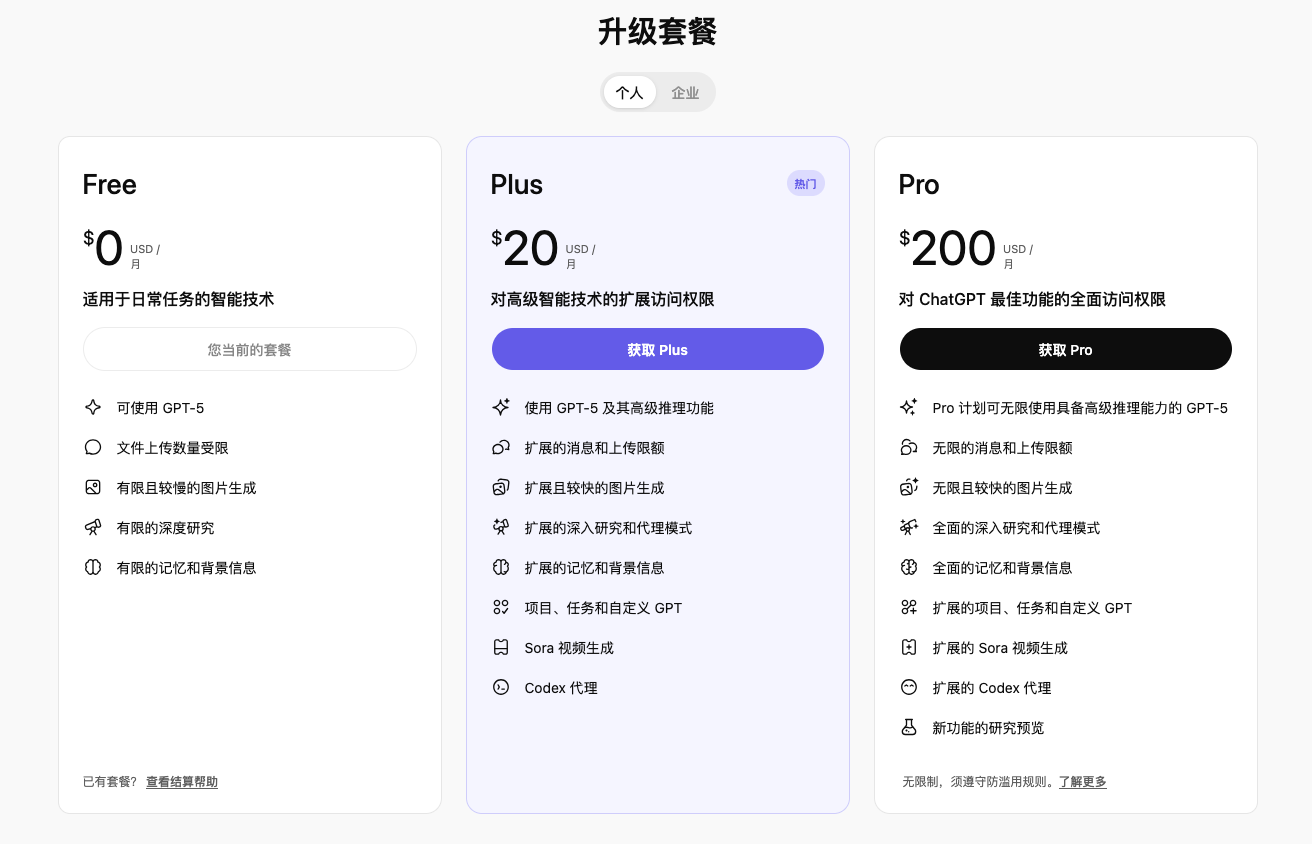Click the text 可使用 GPT-5
The image size is (1312, 844).
point(161,408)
